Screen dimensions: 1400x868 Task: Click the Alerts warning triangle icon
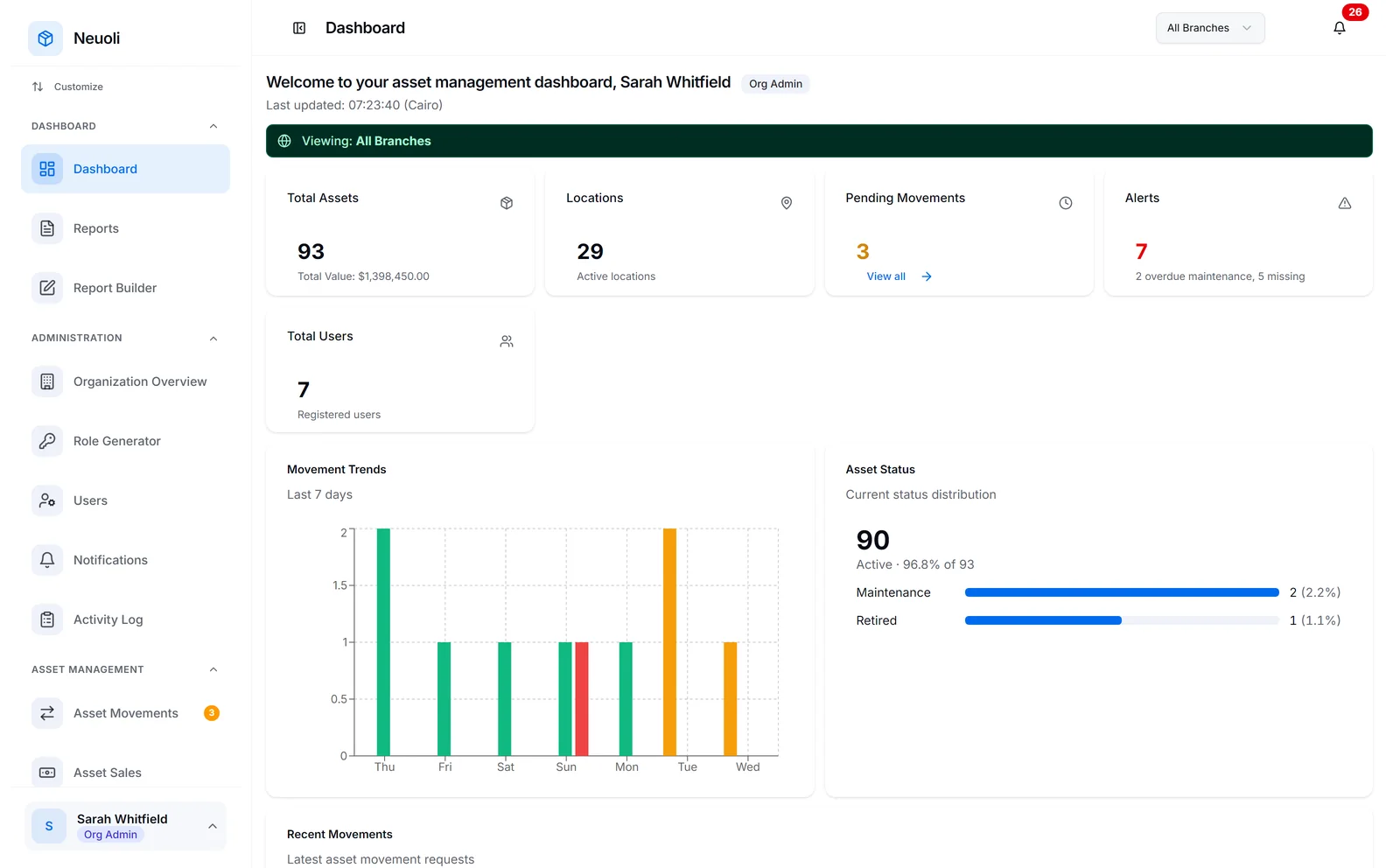click(x=1345, y=203)
